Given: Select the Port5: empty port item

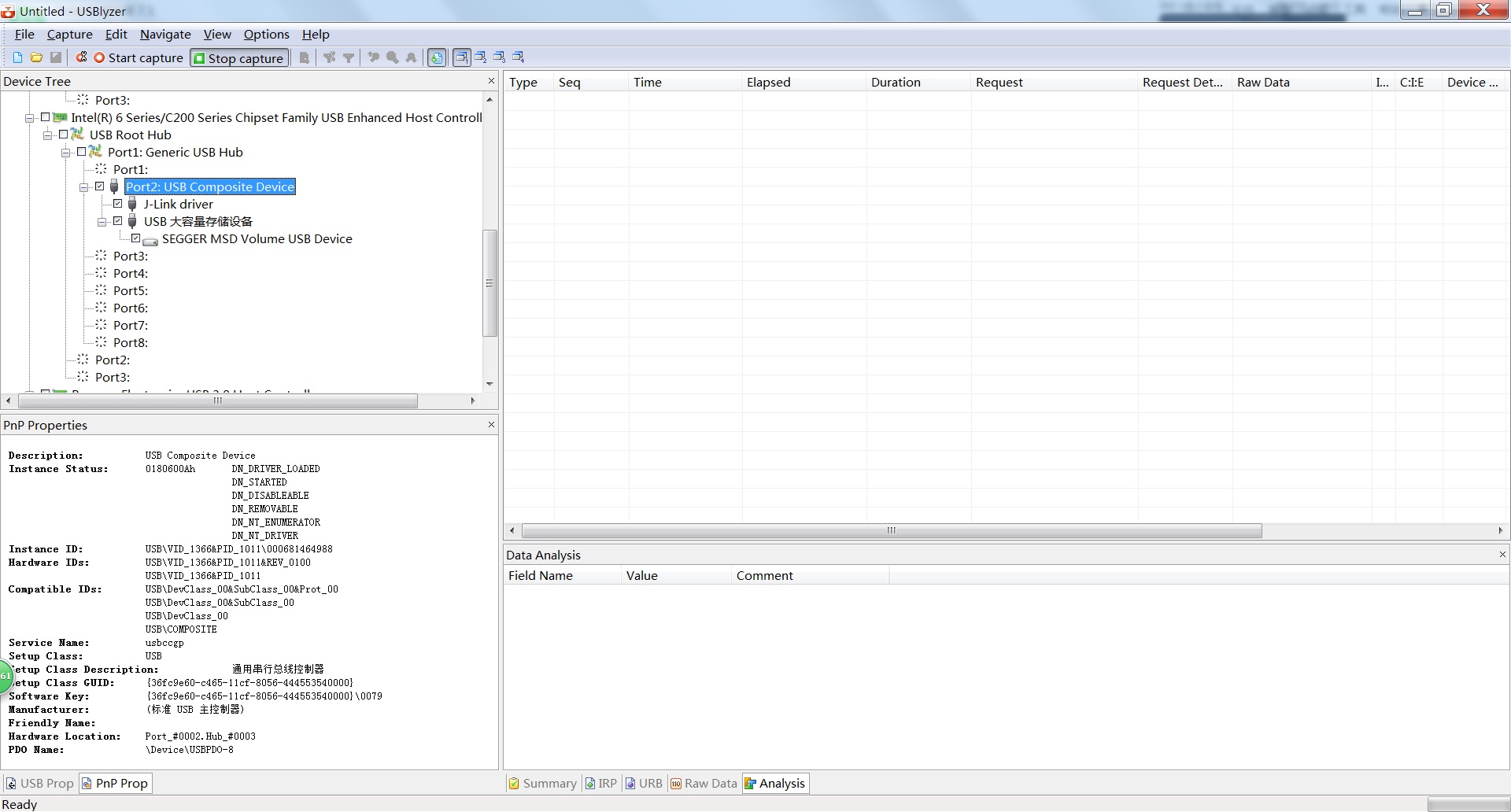Looking at the screenshot, I should (130, 290).
